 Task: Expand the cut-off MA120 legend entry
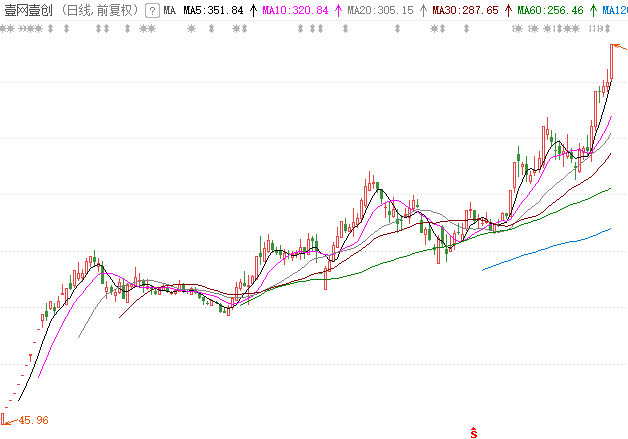[x=614, y=10]
